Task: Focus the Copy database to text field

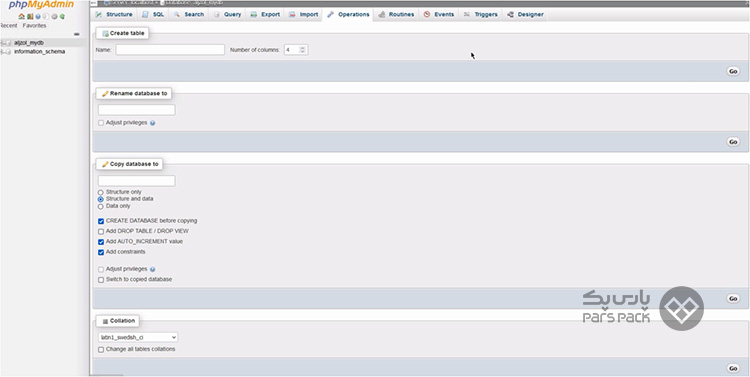Action: (136, 181)
